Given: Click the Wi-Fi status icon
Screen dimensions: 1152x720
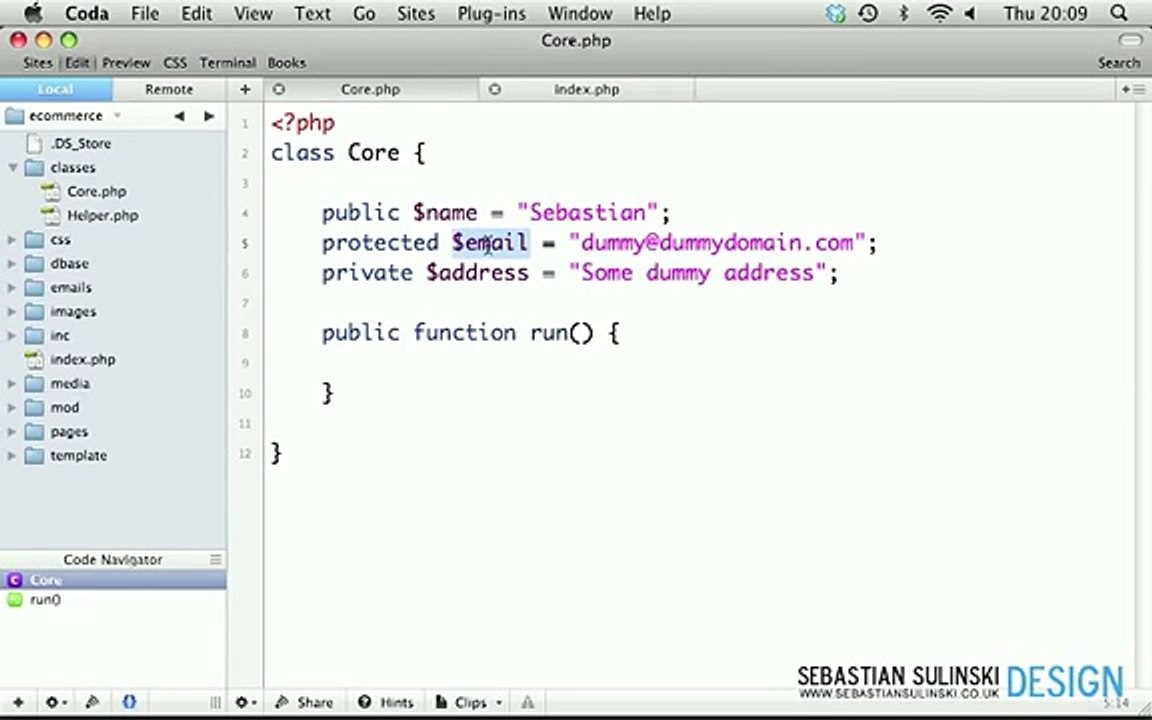Looking at the screenshot, I should coord(940,13).
